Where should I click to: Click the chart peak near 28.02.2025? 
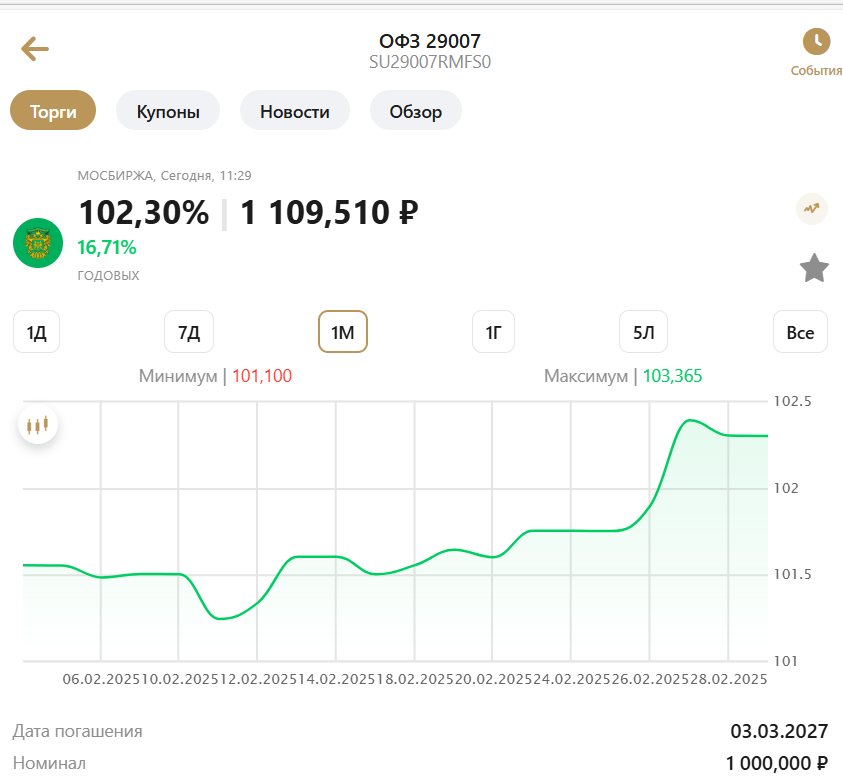690,420
